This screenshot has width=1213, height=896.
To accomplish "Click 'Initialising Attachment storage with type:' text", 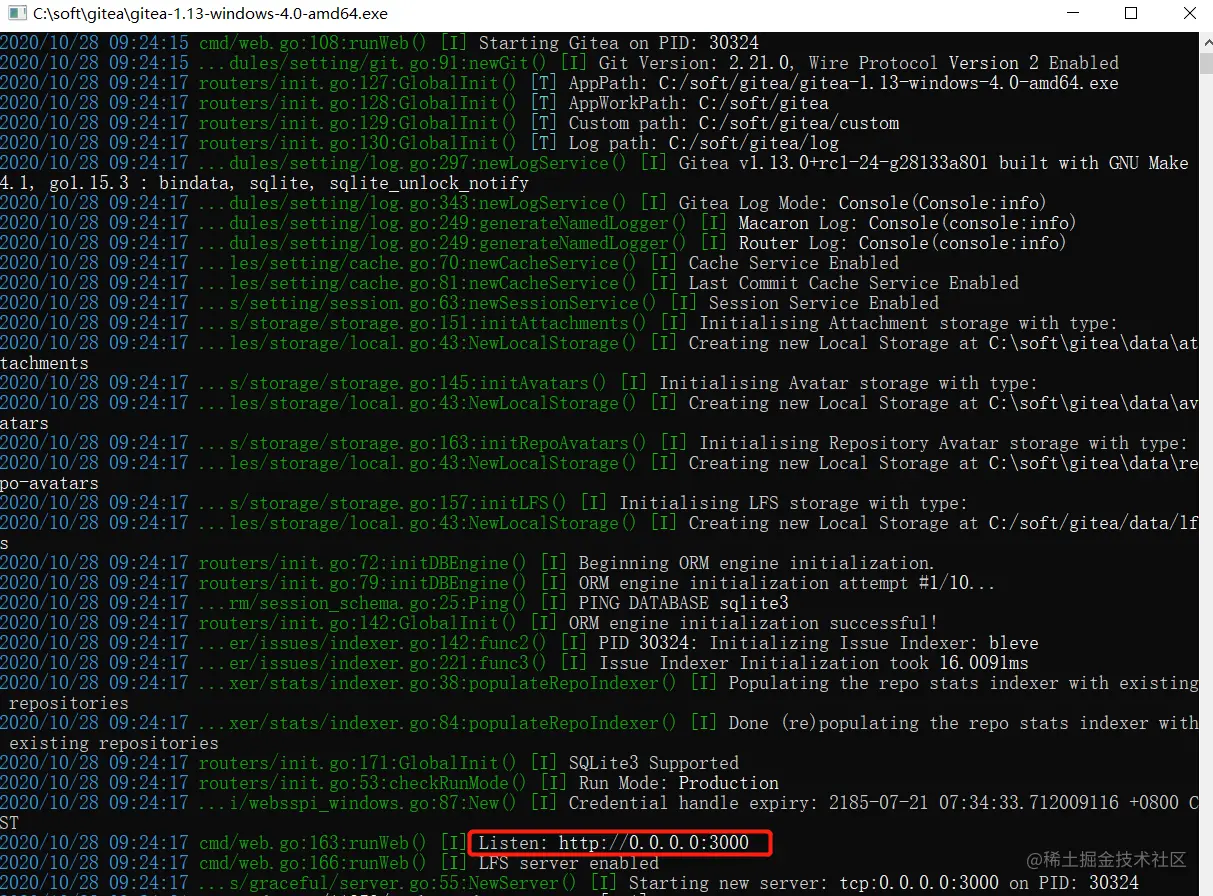I will 908,323.
